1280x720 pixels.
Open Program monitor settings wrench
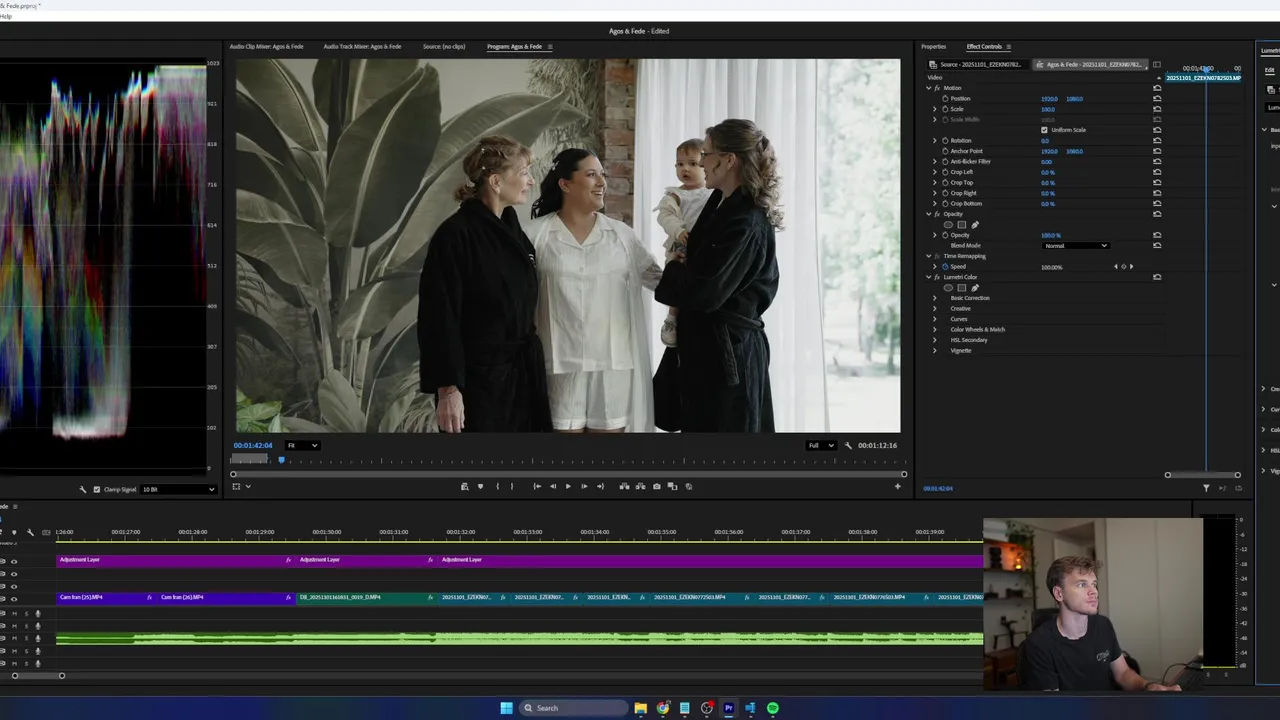click(848, 445)
